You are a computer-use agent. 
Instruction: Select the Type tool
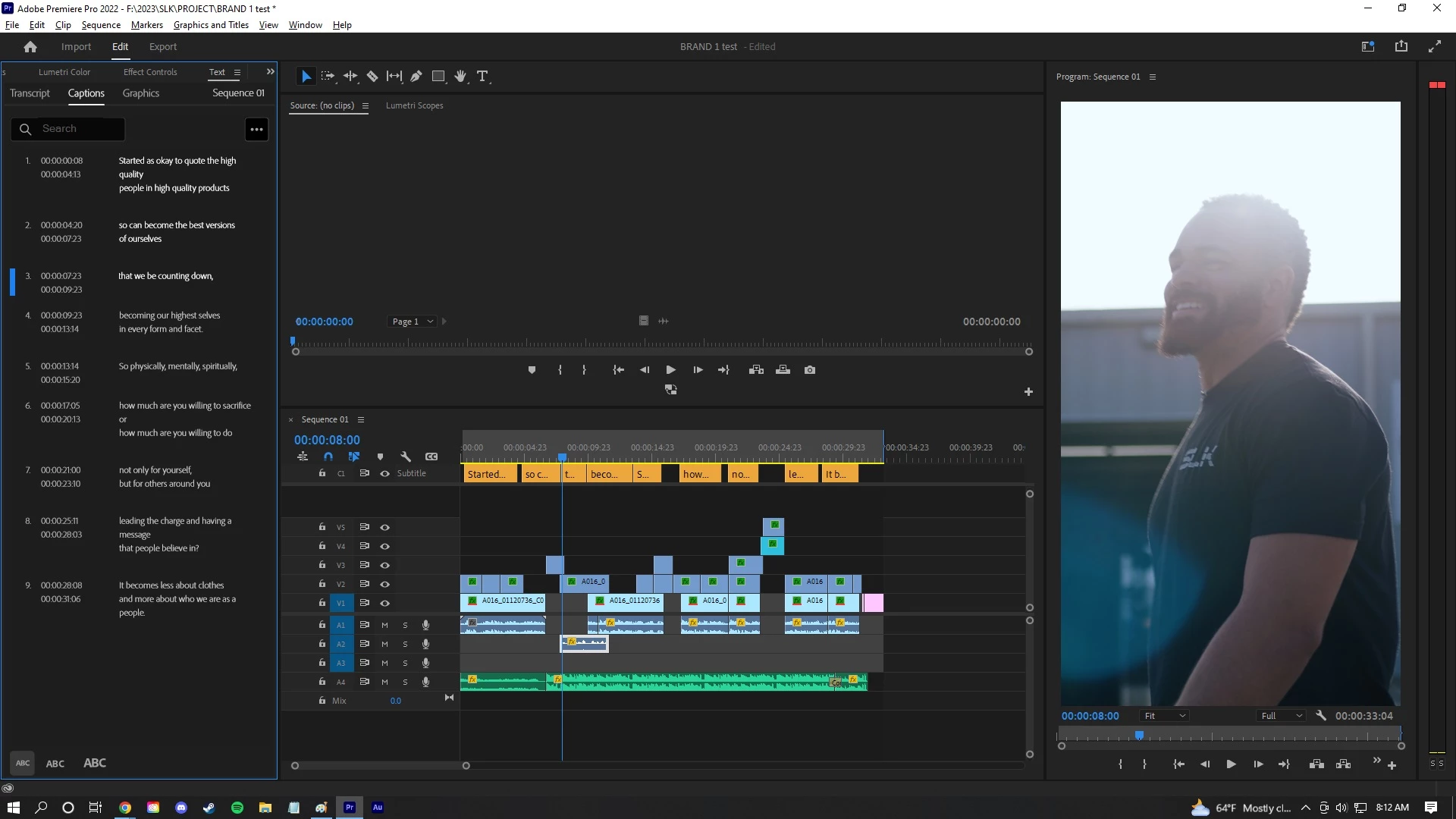click(x=482, y=76)
